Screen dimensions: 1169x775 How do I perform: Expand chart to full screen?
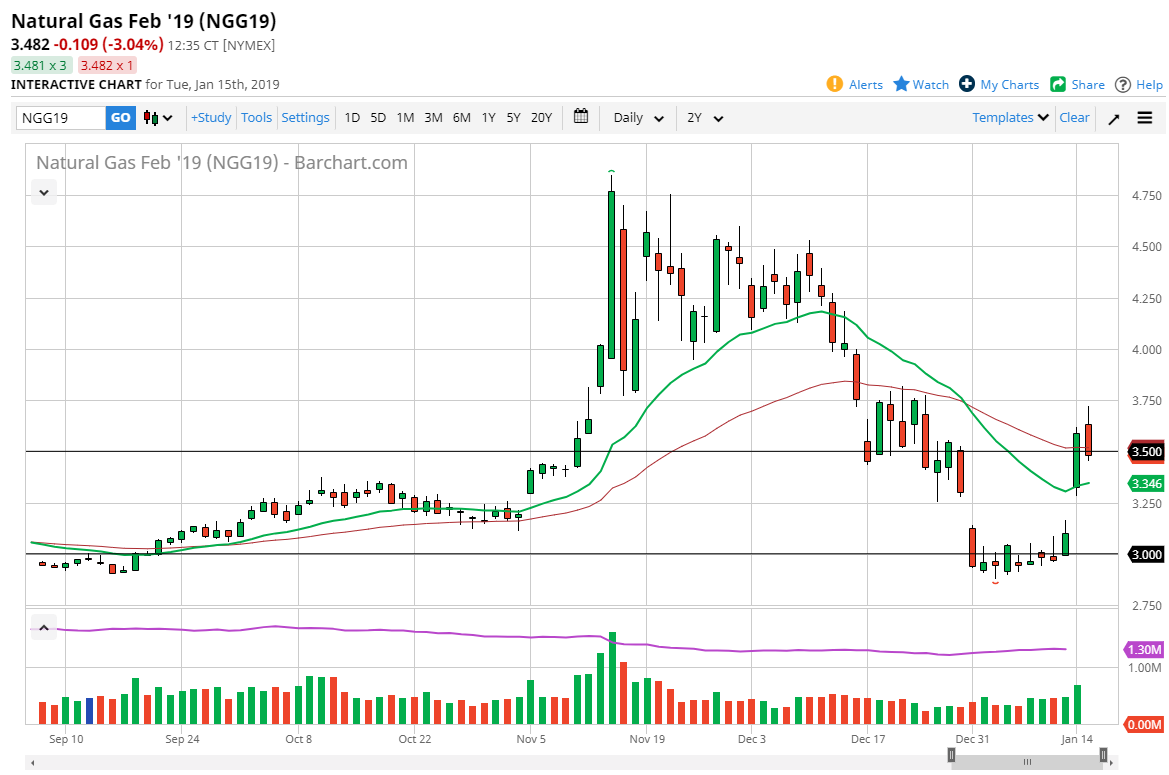pyautogui.click(x=1114, y=118)
